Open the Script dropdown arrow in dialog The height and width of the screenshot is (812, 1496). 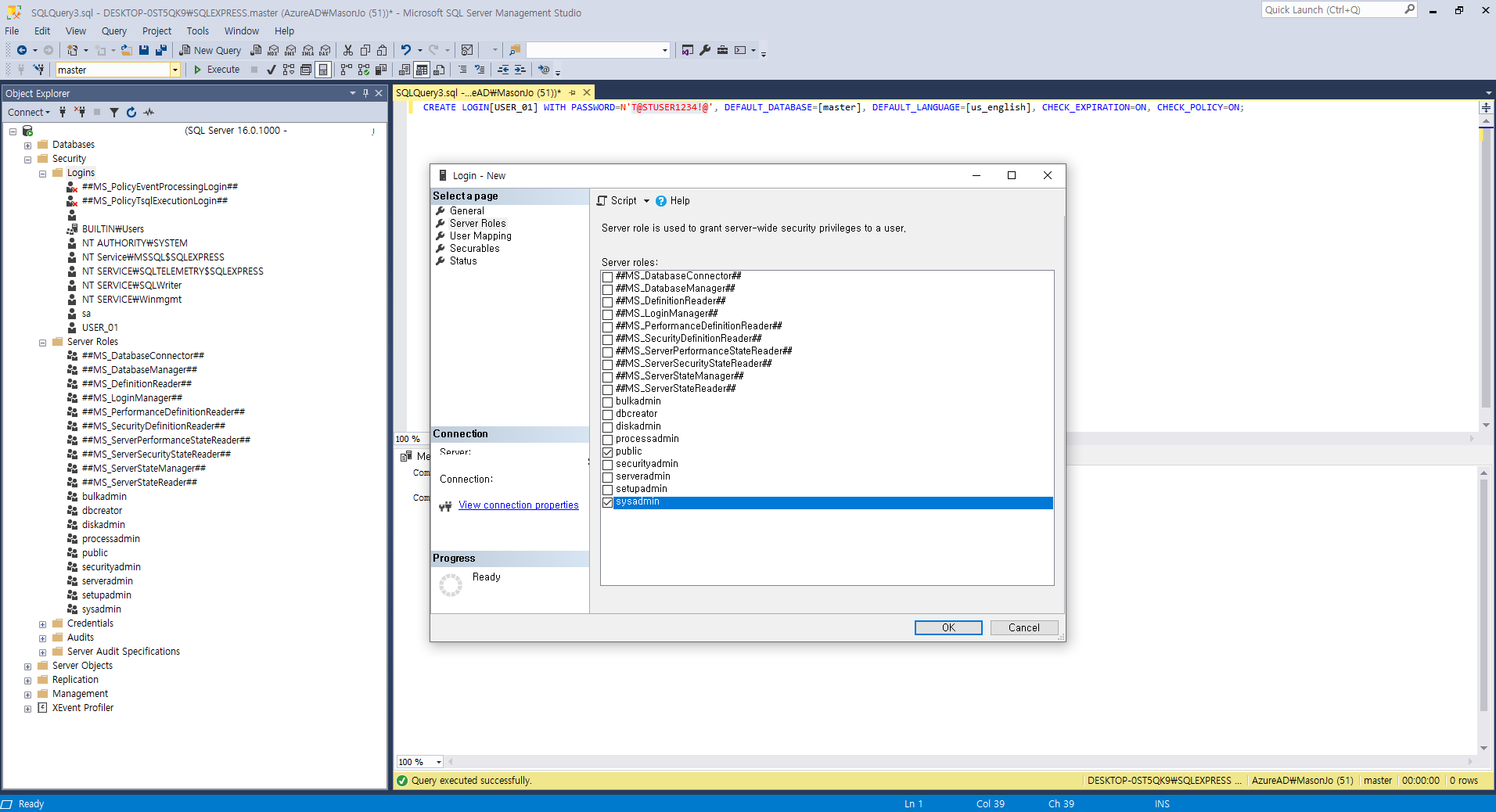(x=646, y=201)
